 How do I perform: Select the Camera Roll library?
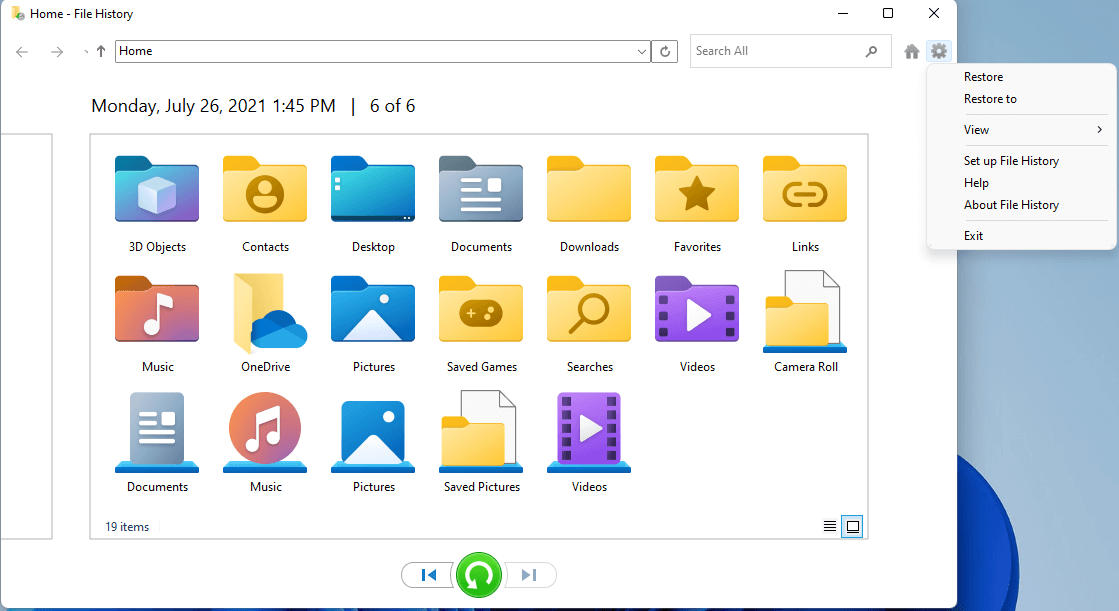[805, 323]
